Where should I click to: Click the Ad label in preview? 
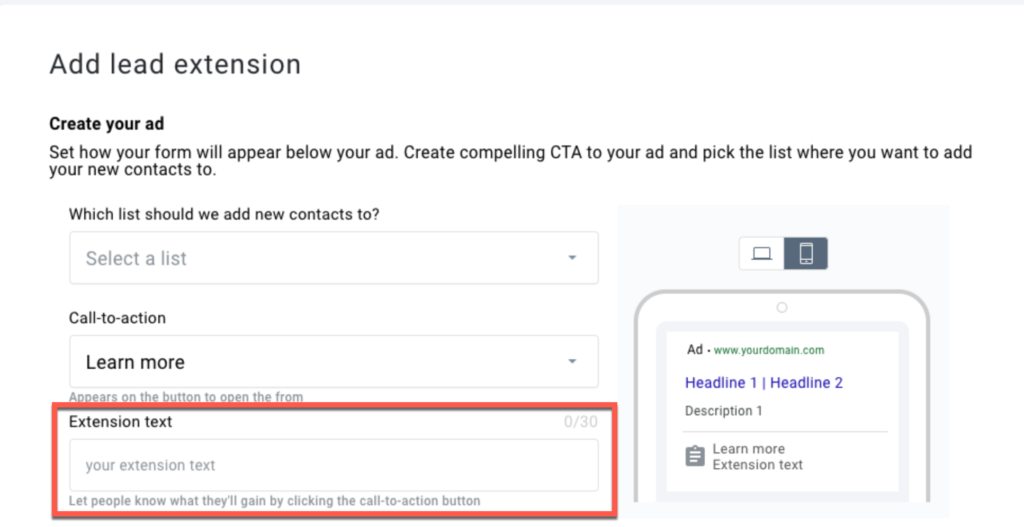pos(695,349)
